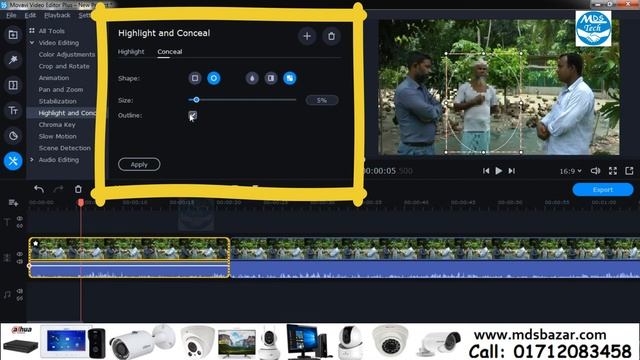Screen dimensions: 640x360
Task: Toggle title track link icon
Action: tap(20, 225)
